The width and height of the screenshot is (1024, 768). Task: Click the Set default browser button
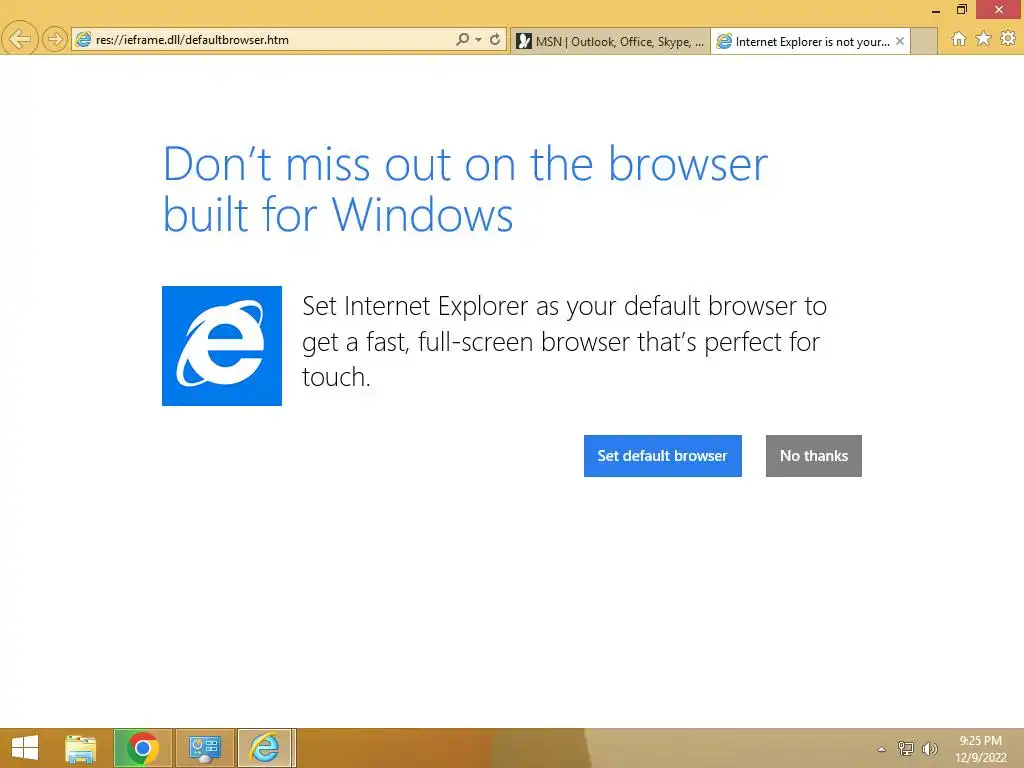click(x=662, y=456)
